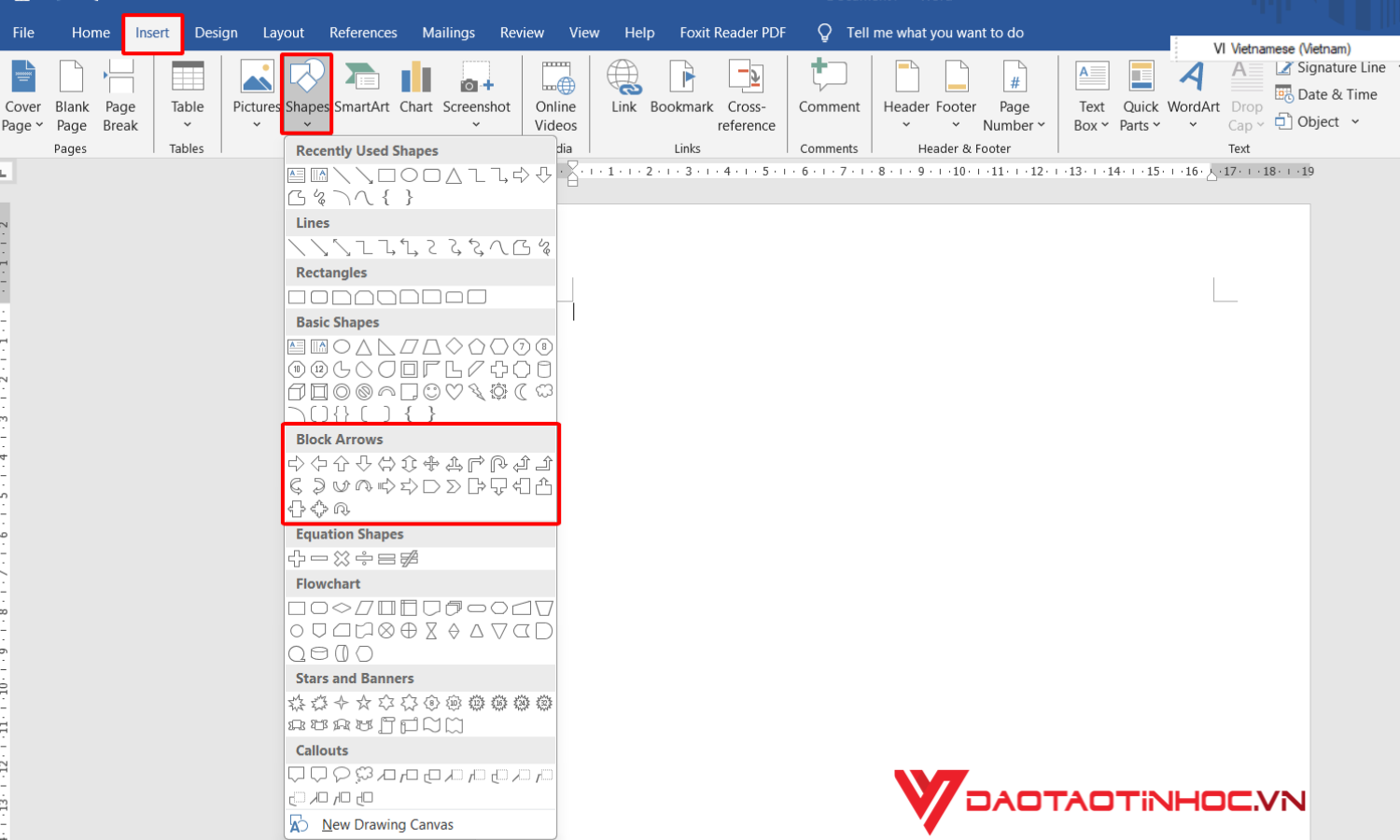Screen dimensions: 1400x840
Task: Open the Layout tab
Action: tap(284, 33)
